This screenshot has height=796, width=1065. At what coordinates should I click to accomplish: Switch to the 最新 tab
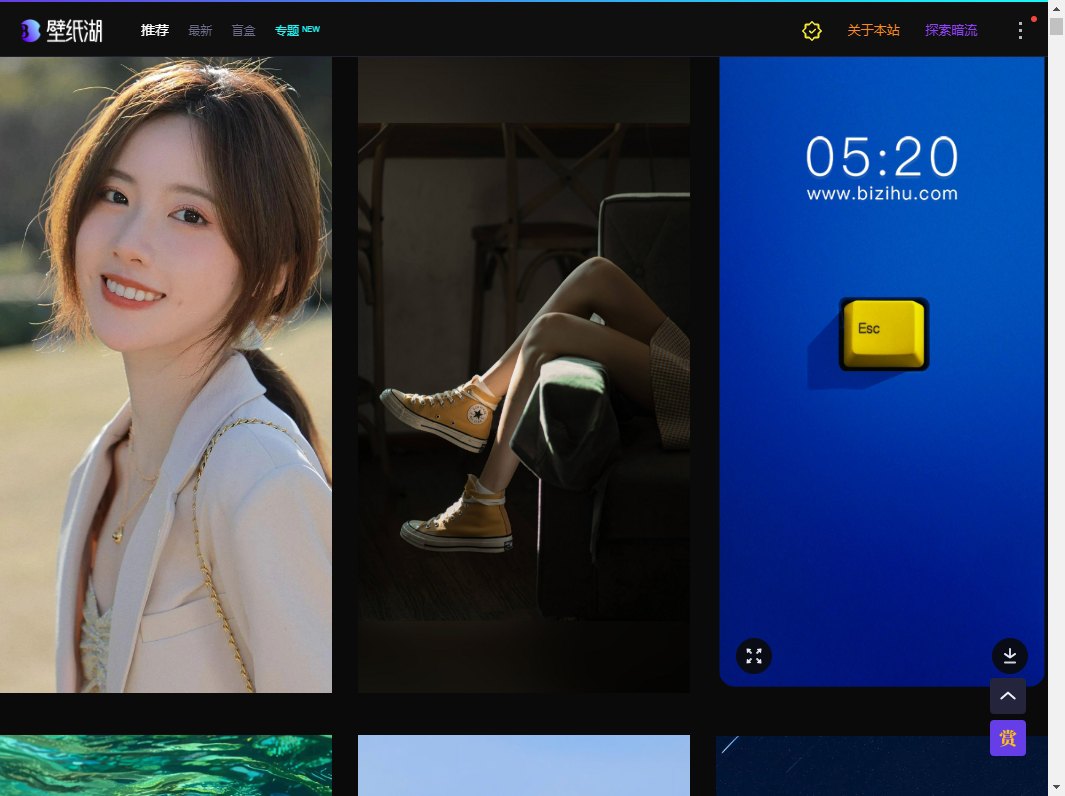(200, 31)
